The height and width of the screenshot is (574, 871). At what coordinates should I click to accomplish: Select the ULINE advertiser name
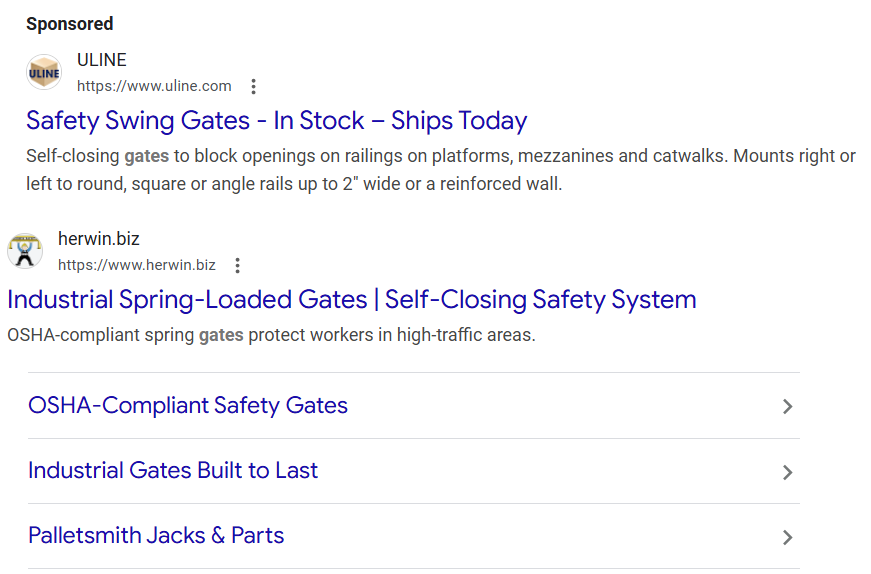click(x=102, y=60)
